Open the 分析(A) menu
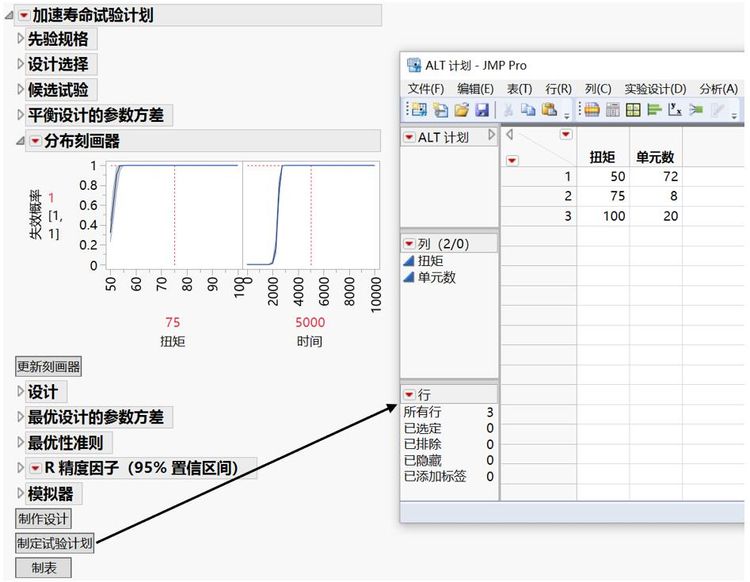The height and width of the screenshot is (582, 750). [718, 89]
